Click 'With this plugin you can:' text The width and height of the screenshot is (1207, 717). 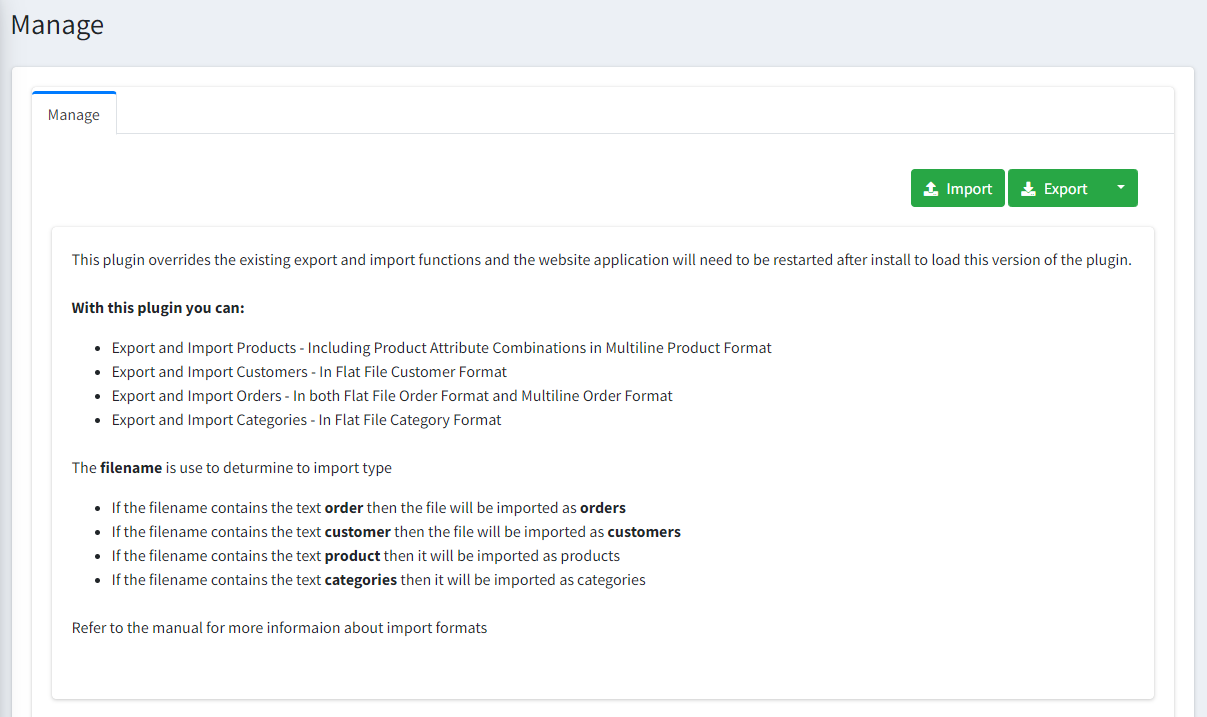(158, 308)
